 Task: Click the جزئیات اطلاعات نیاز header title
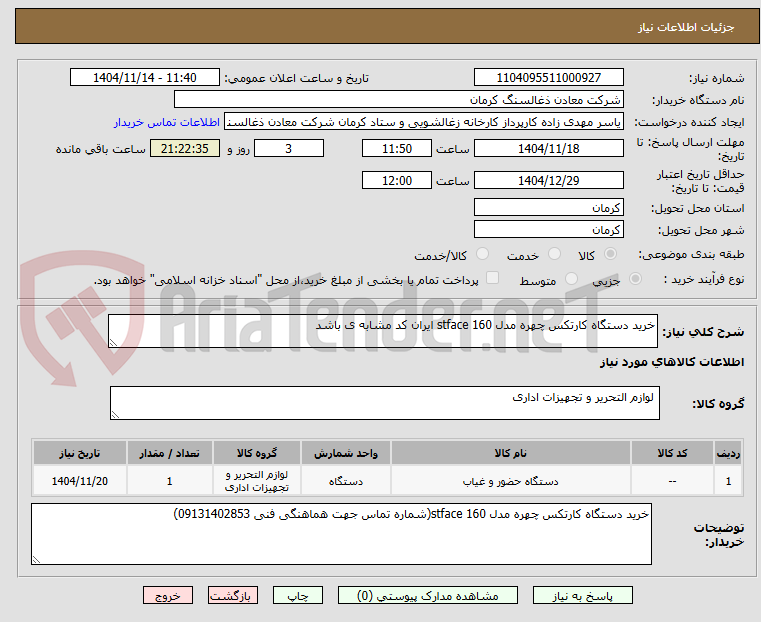(x=686, y=27)
